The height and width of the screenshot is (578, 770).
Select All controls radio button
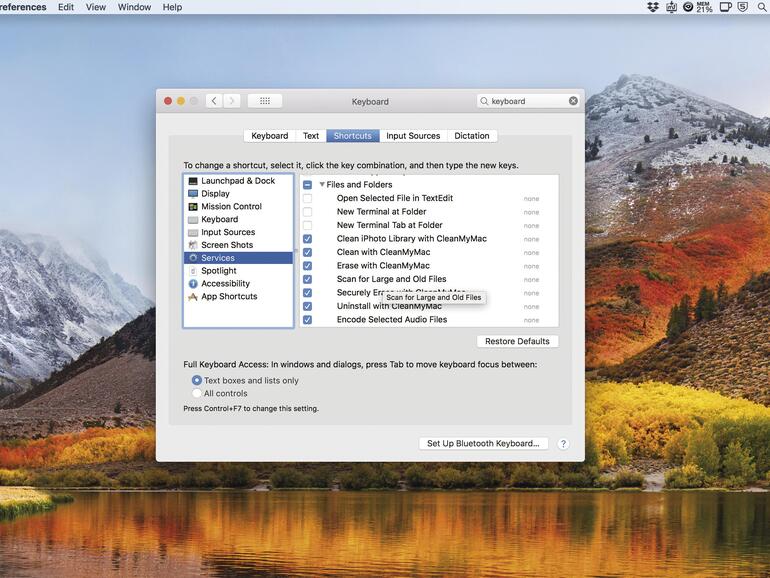196,393
